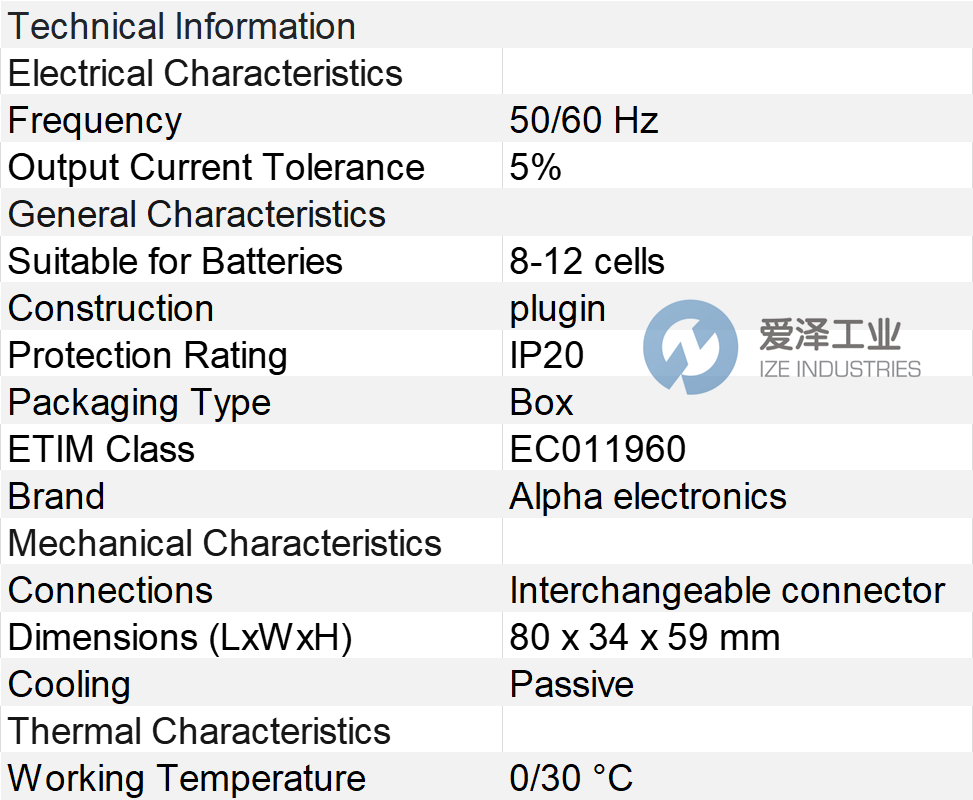Select the 8-12 cells value

[587, 261]
